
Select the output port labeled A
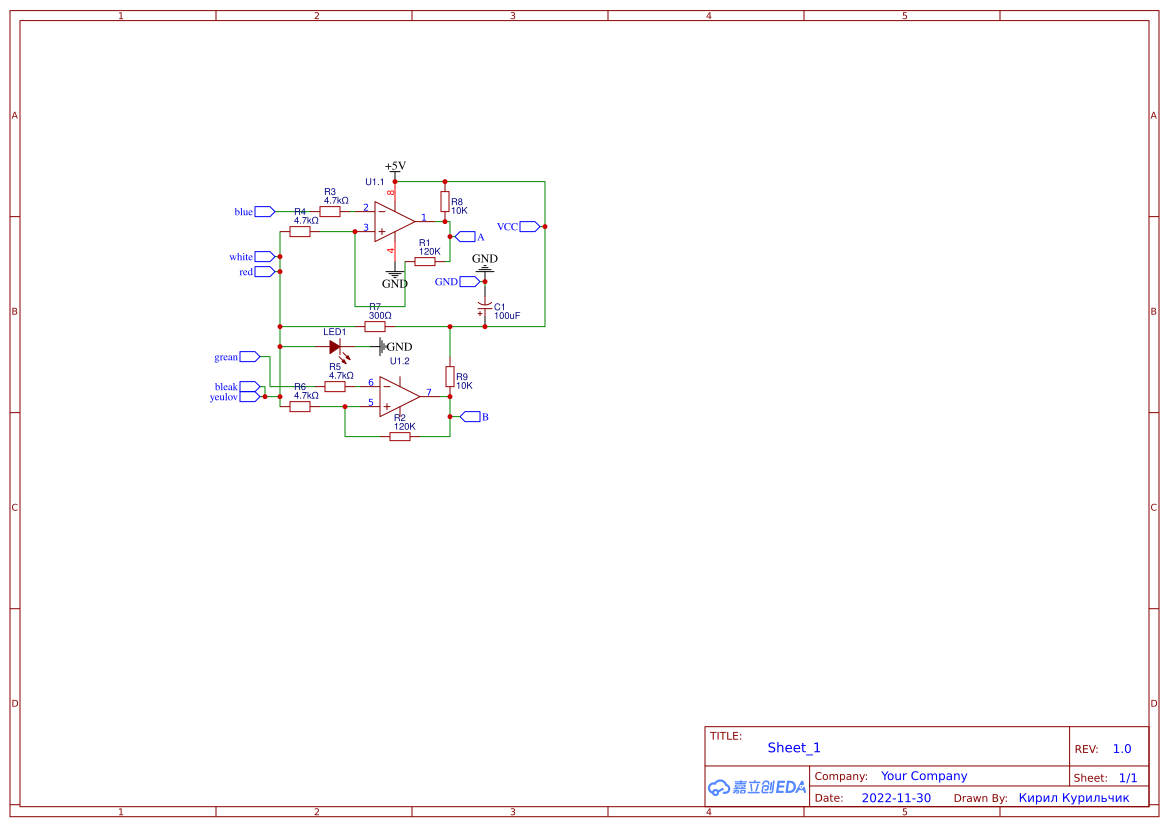pyautogui.click(x=466, y=236)
